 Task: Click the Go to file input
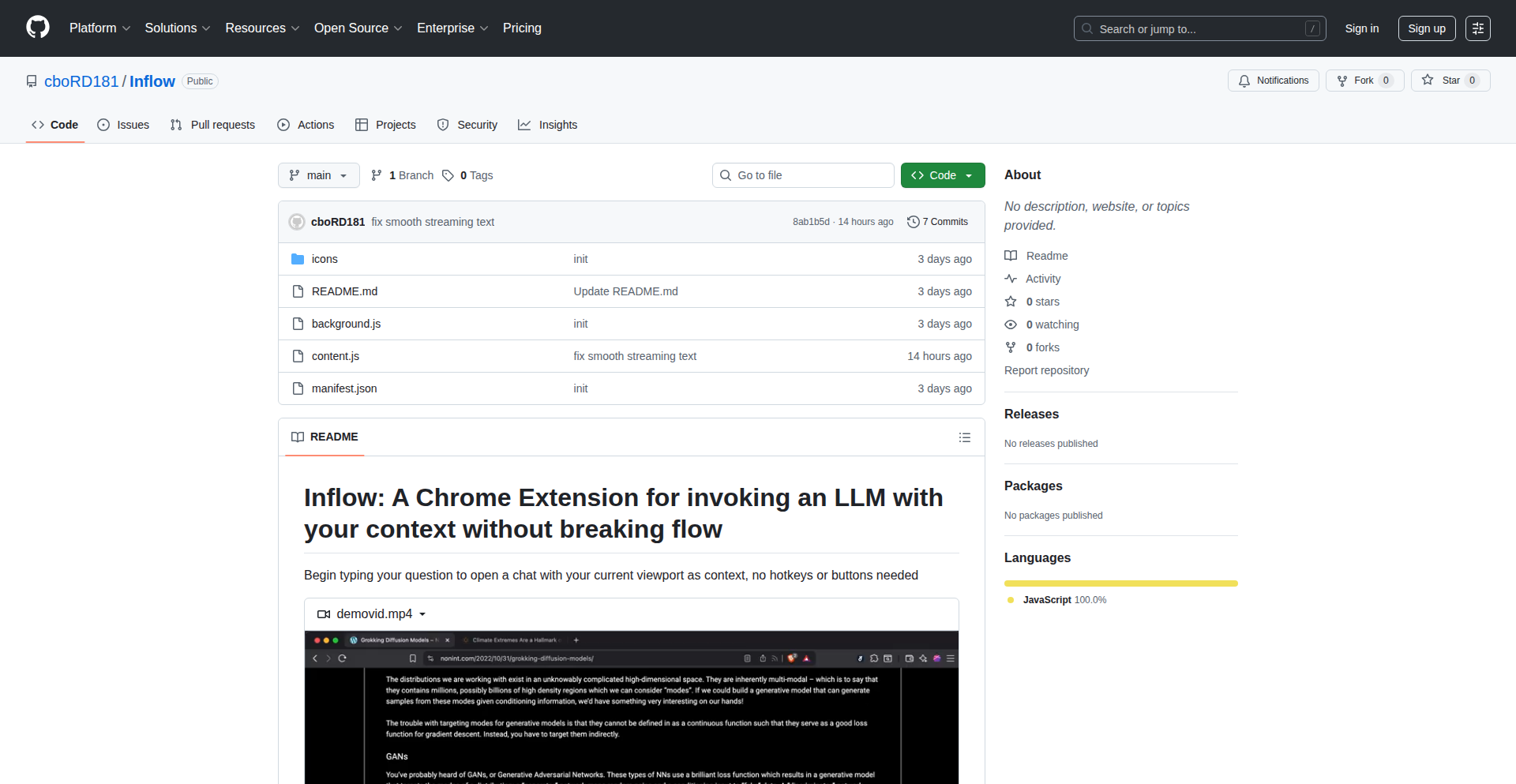point(803,175)
